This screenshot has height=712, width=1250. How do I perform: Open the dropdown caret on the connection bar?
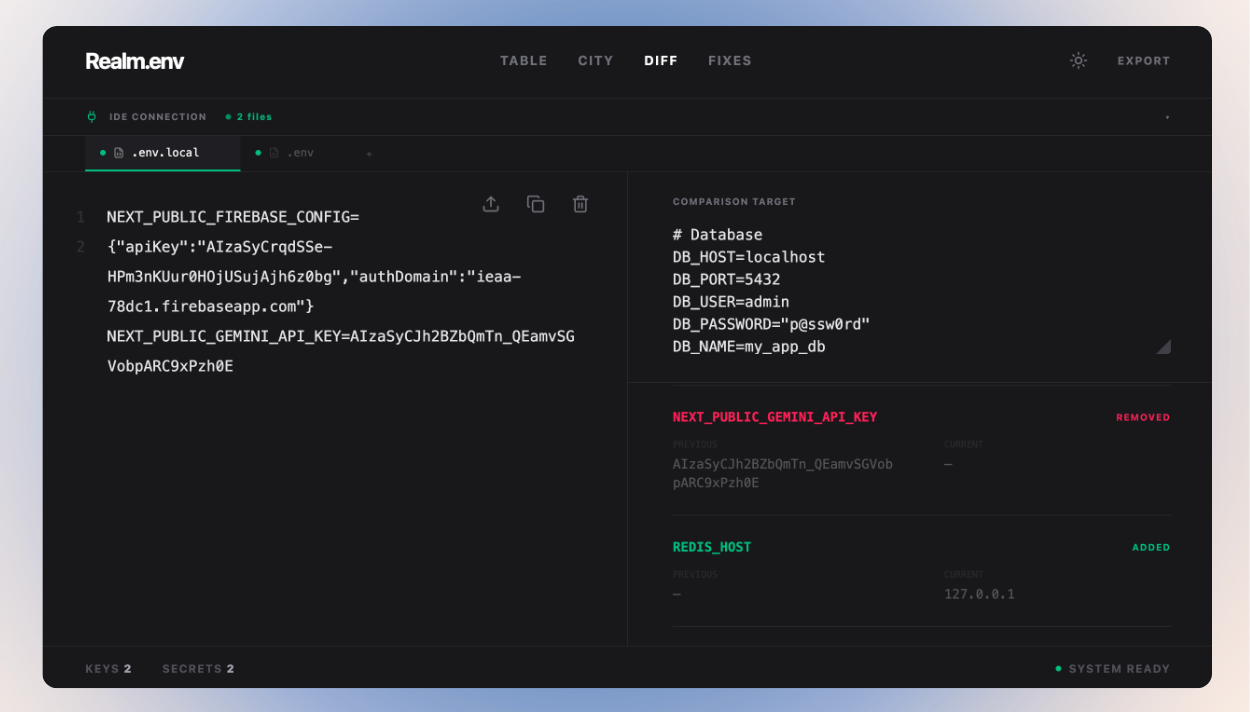[1166, 116]
